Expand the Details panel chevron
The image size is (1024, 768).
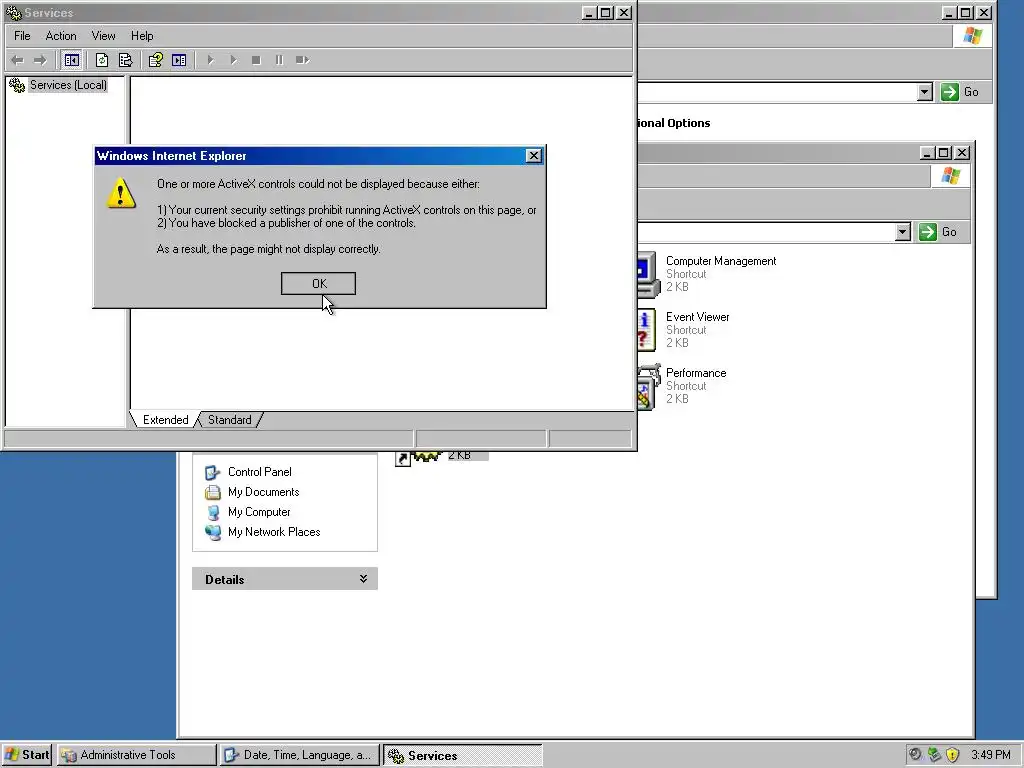pyautogui.click(x=363, y=579)
